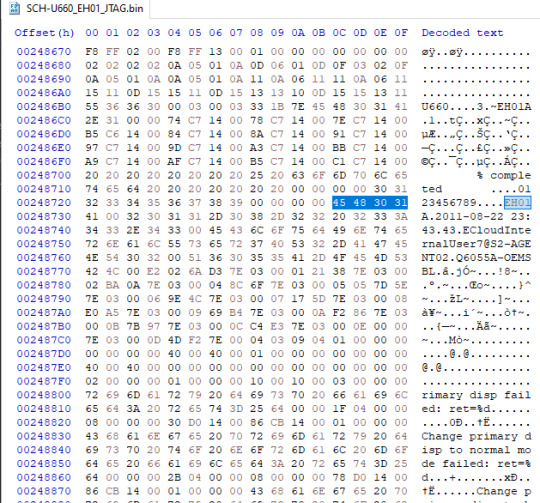
Task: Select offset row 002486B0
Action: click(x=44, y=107)
